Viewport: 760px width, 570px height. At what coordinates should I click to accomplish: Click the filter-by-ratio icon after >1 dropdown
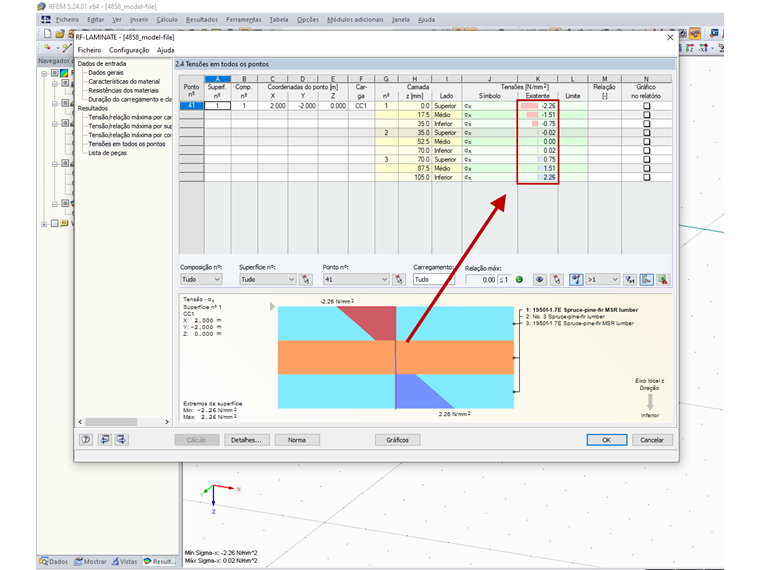click(630, 280)
